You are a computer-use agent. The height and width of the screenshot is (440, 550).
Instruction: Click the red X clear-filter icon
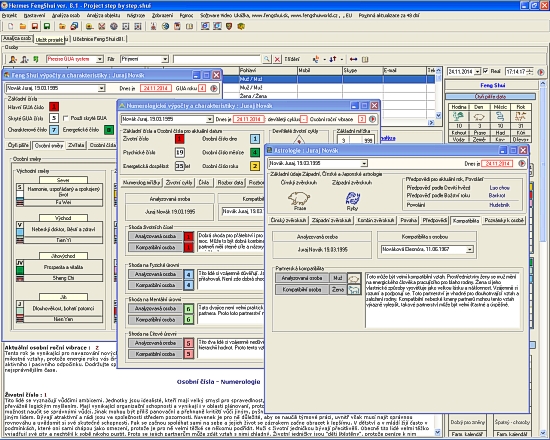point(277,59)
